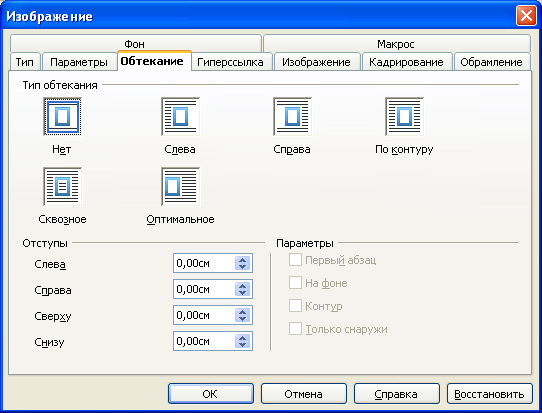Switch to the Кадрирование tab
Screen dimensions: 542x413
(406, 62)
